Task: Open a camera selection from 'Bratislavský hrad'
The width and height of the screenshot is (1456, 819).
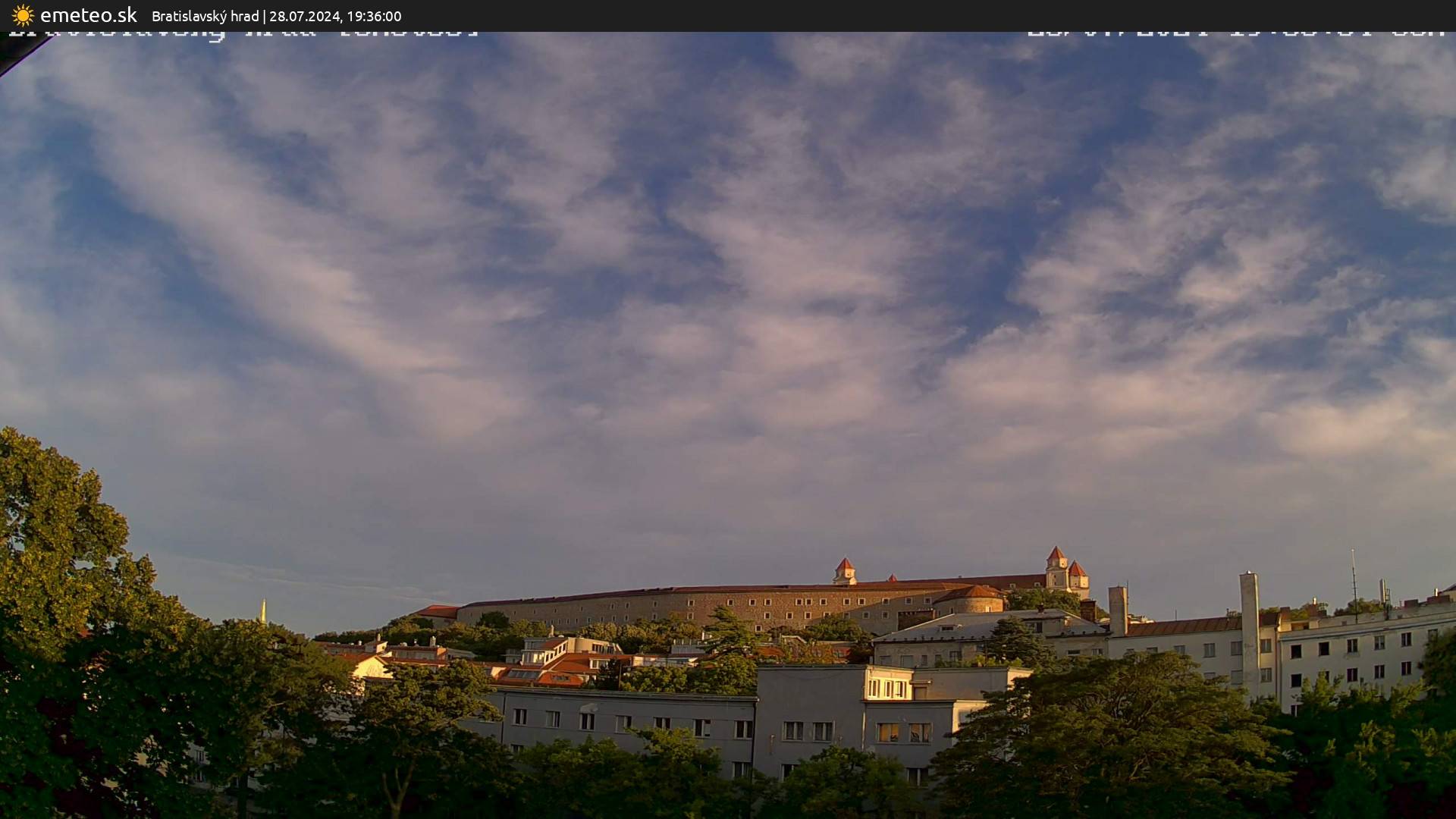Action: click(205, 16)
